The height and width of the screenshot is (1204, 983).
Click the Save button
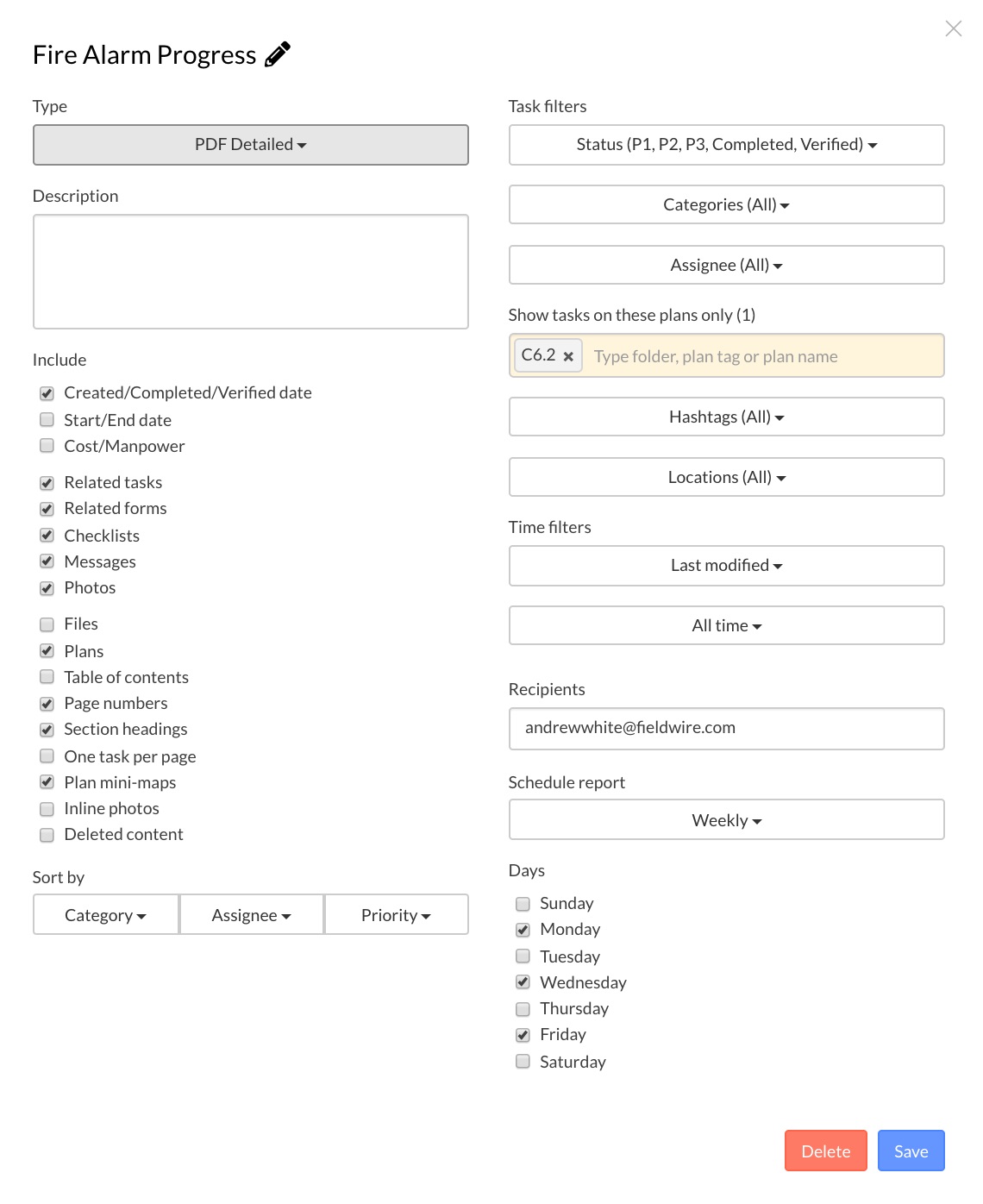[911, 1151]
